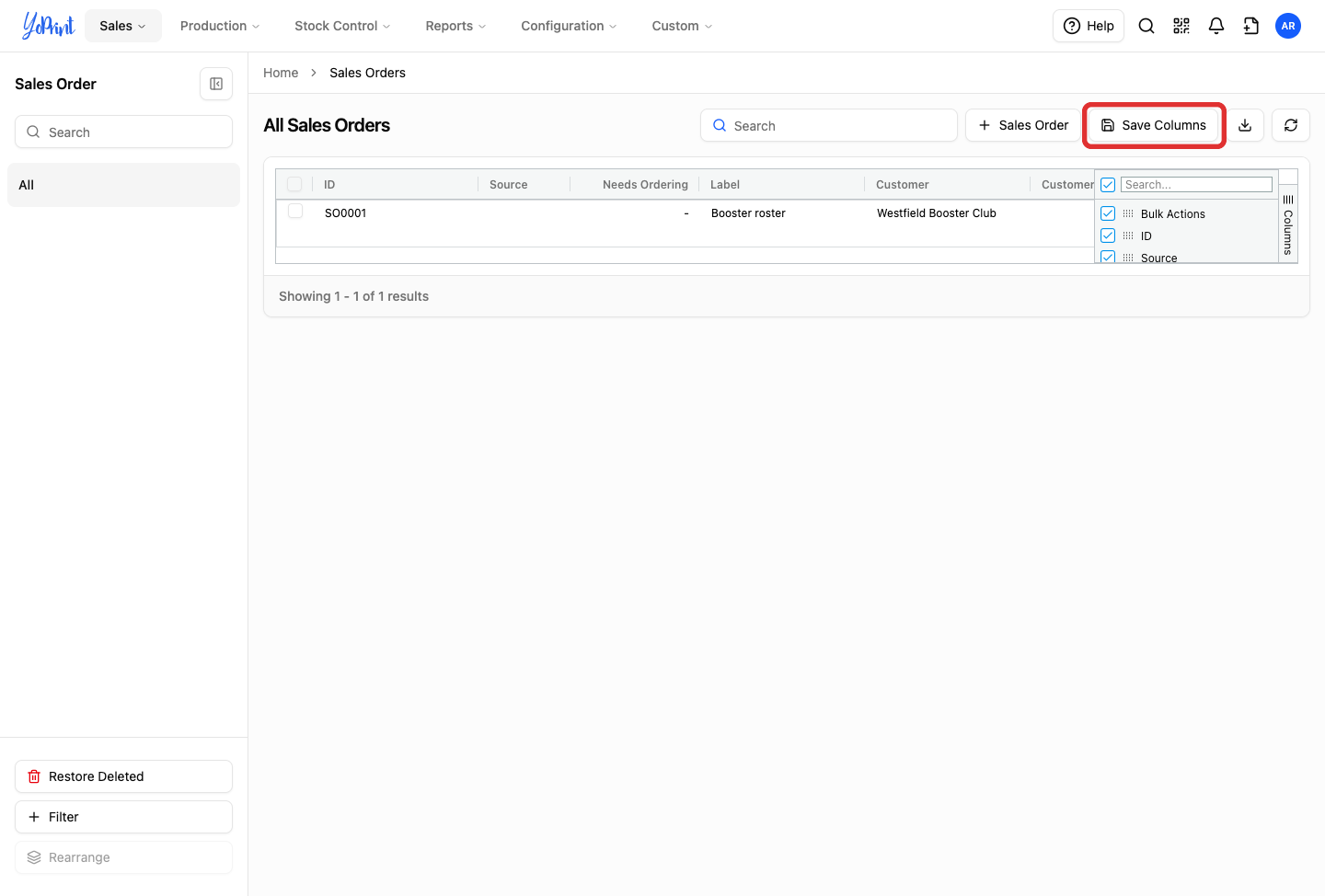Image resolution: width=1325 pixels, height=896 pixels.
Task: Refresh the sales orders list
Action: point(1291,125)
